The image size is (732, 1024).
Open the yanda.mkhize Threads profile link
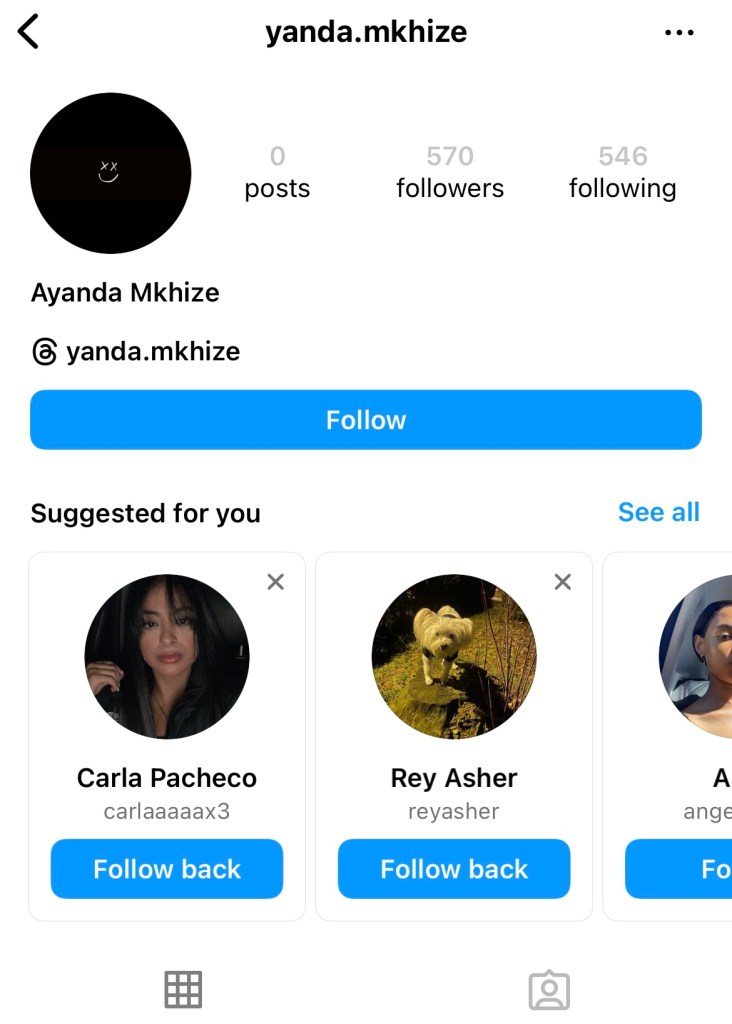click(153, 352)
